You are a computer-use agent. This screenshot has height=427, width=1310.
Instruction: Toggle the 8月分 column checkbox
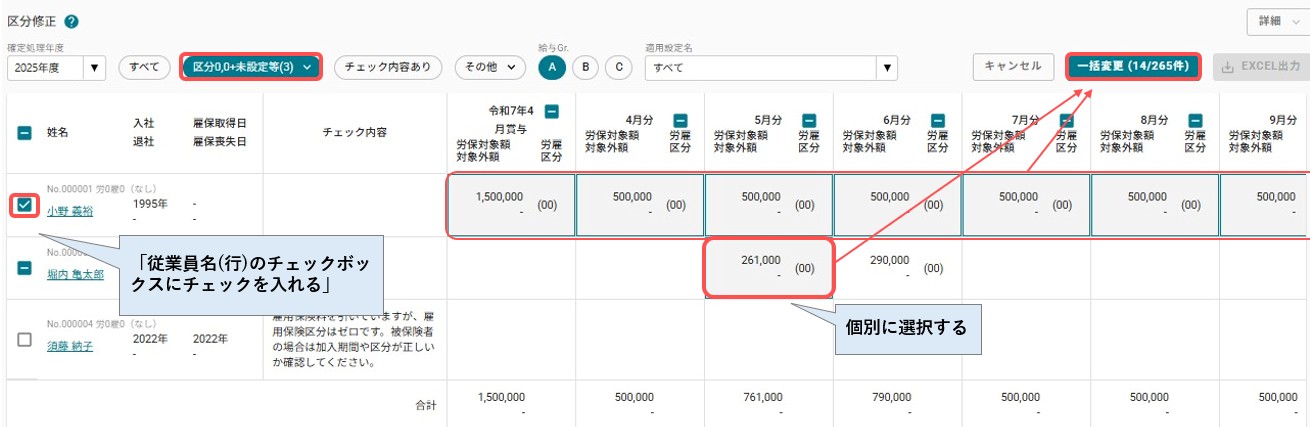point(1196,119)
